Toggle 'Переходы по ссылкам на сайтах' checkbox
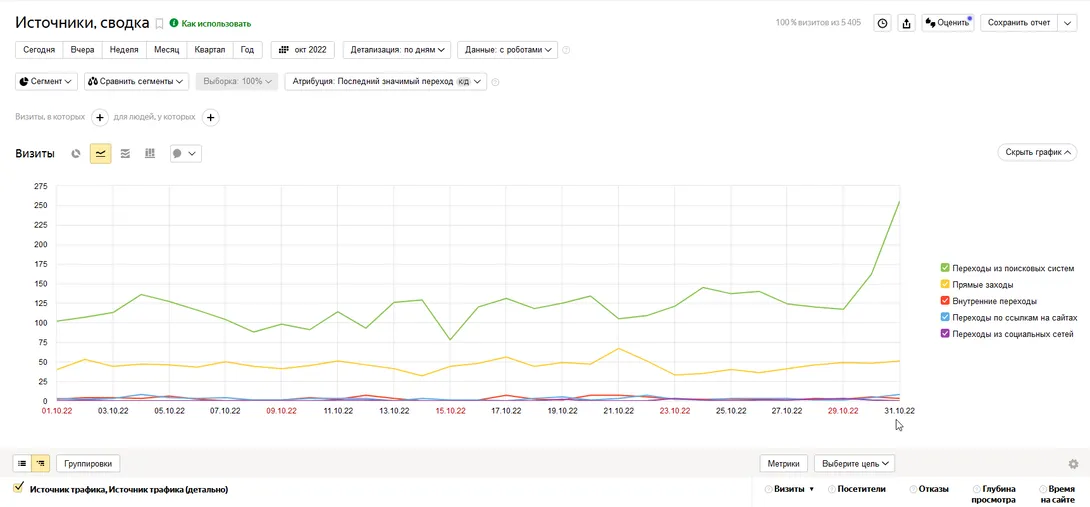The height and width of the screenshot is (507, 1090). [x=945, y=317]
